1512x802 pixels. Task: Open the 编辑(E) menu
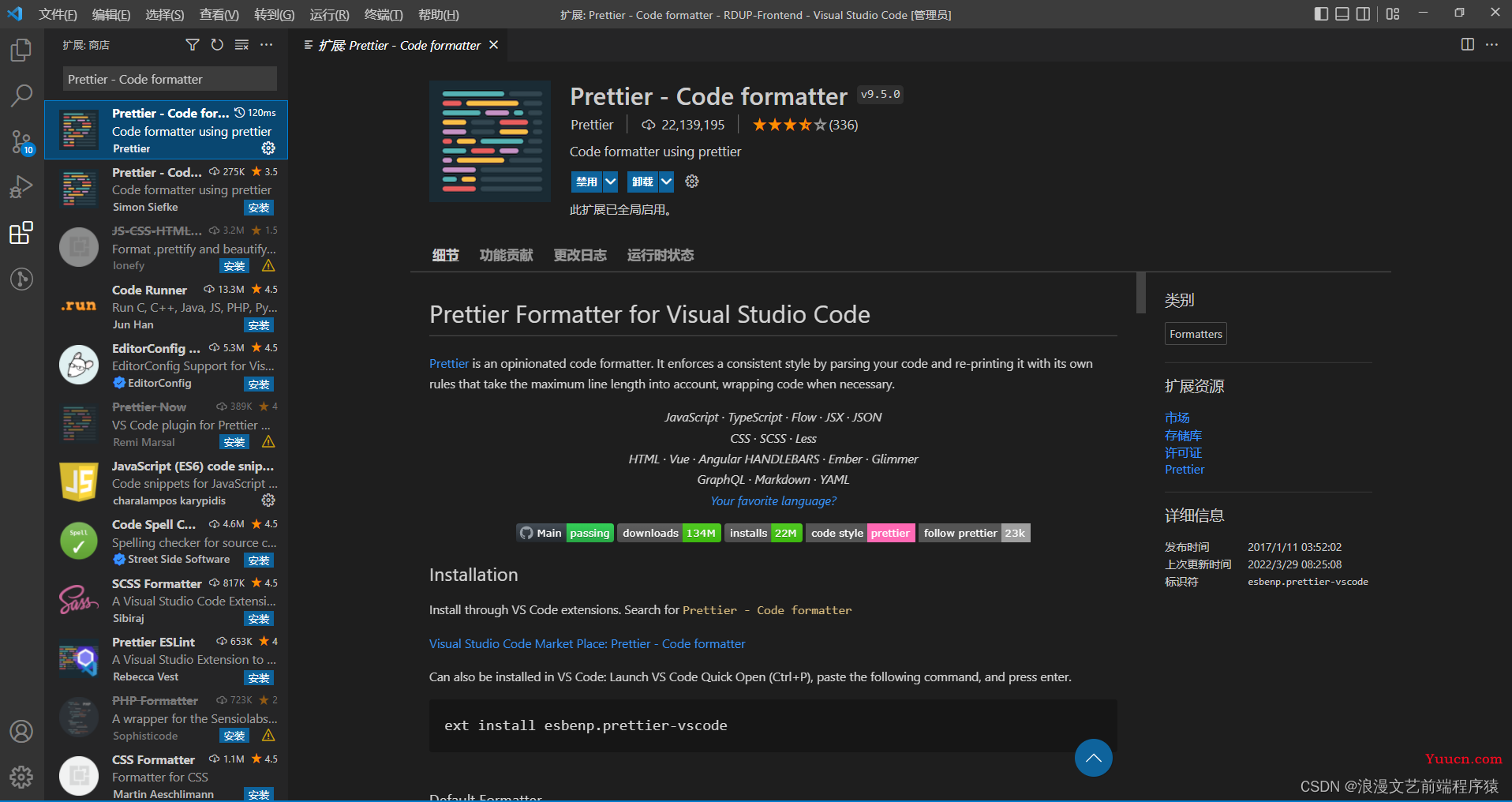coord(111,15)
